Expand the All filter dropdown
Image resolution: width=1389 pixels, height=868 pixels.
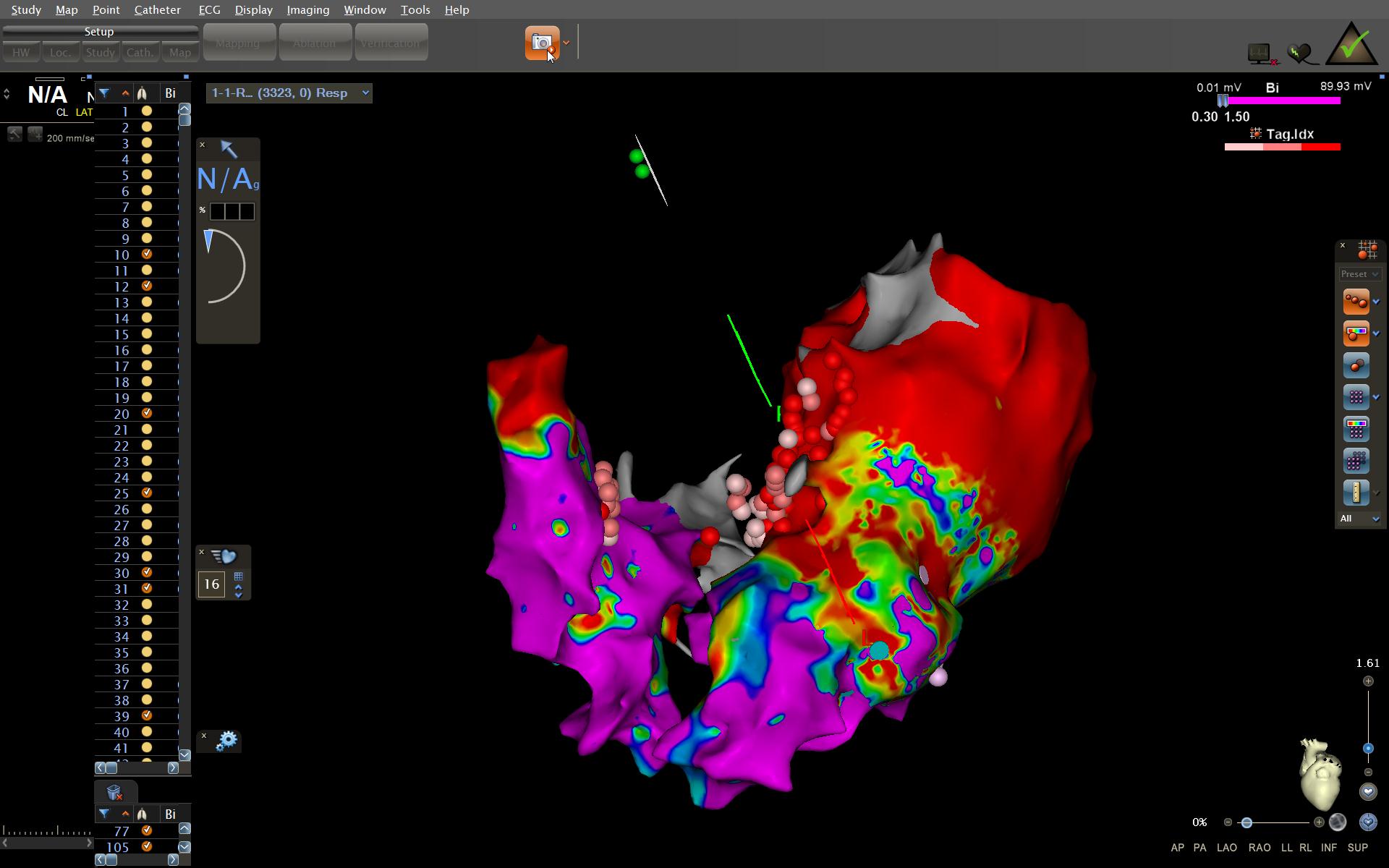1359,519
